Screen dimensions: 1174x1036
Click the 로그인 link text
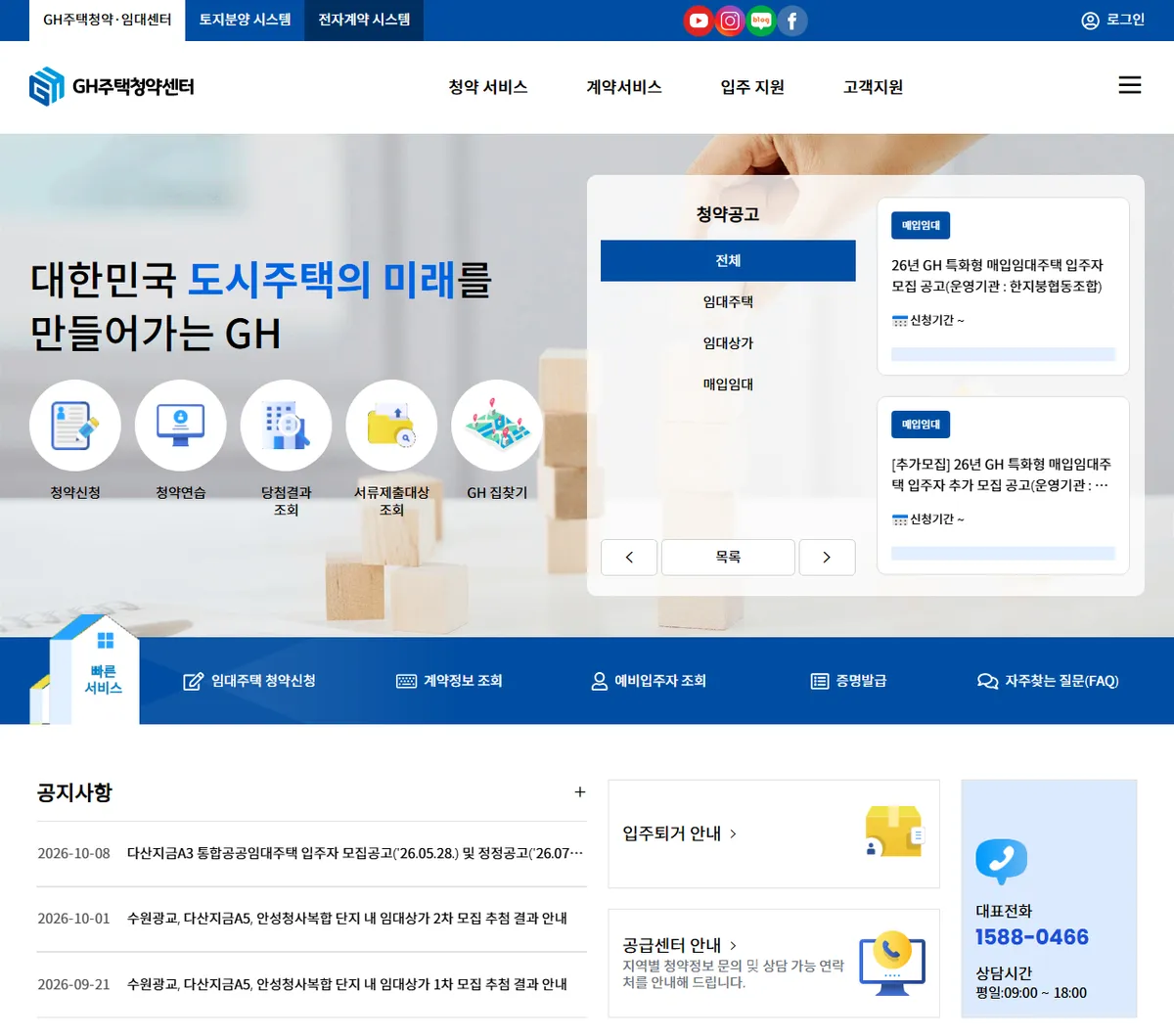[1125, 20]
